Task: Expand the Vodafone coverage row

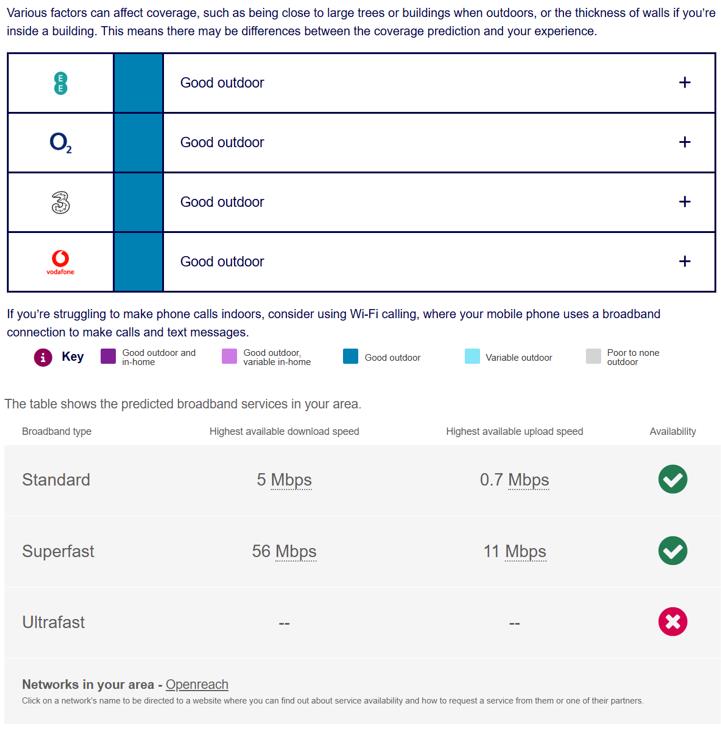Action: coord(684,261)
